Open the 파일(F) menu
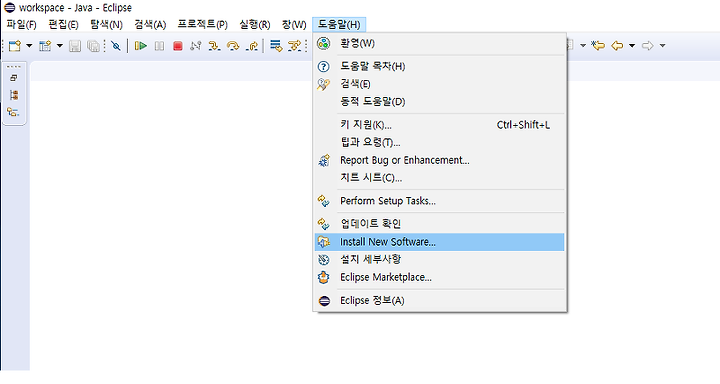Image resolution: width=720 pixels, height=384 pixels. pos(22,24)
